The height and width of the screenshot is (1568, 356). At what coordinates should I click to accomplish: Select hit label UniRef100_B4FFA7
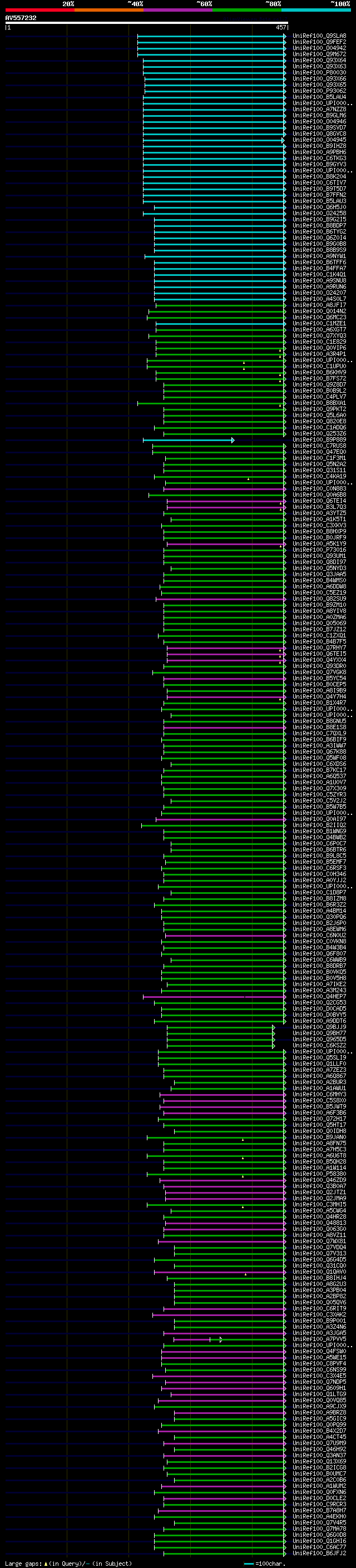[319, 269]
